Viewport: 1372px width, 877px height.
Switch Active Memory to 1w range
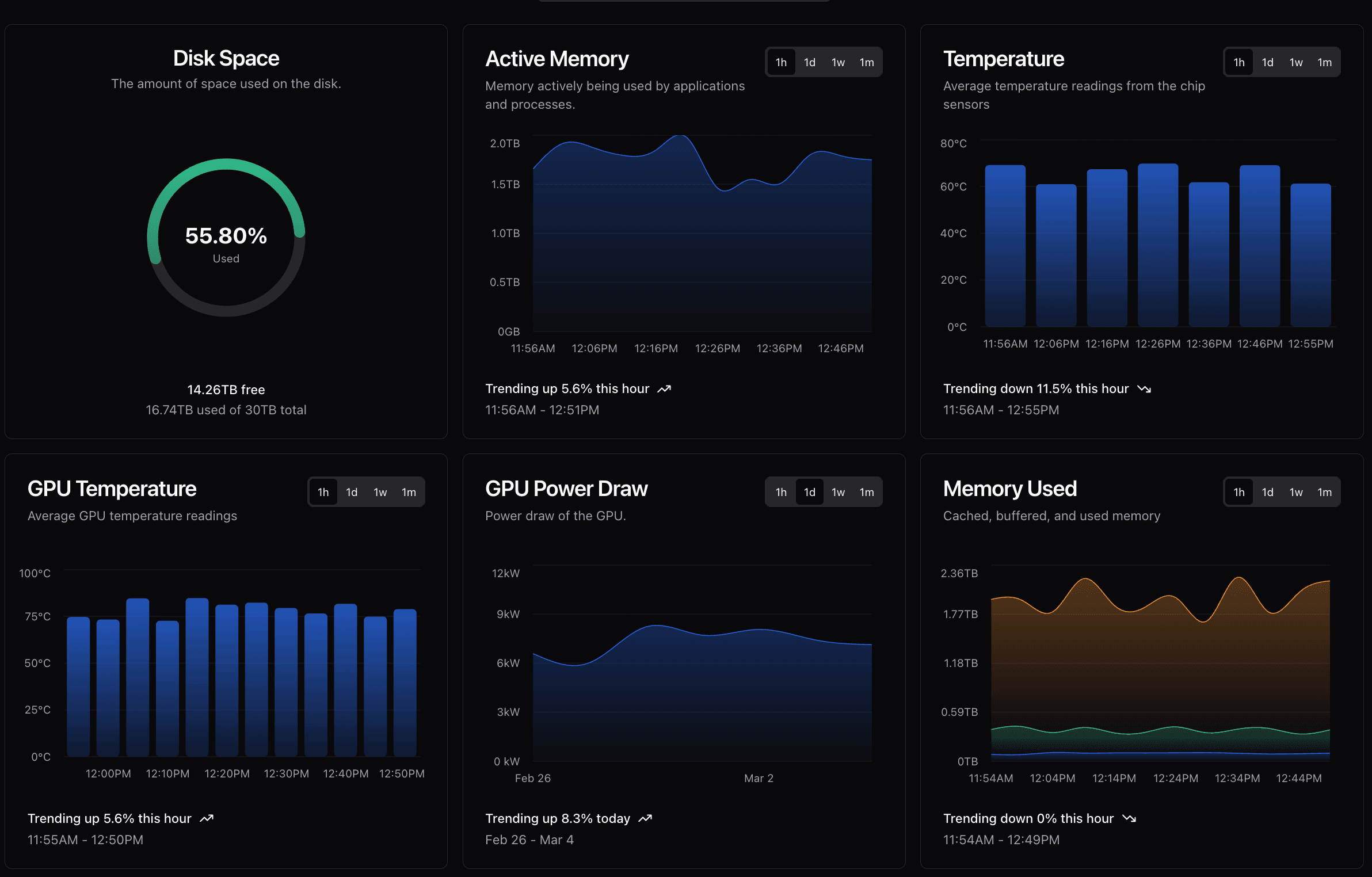[x=839, y=62]
